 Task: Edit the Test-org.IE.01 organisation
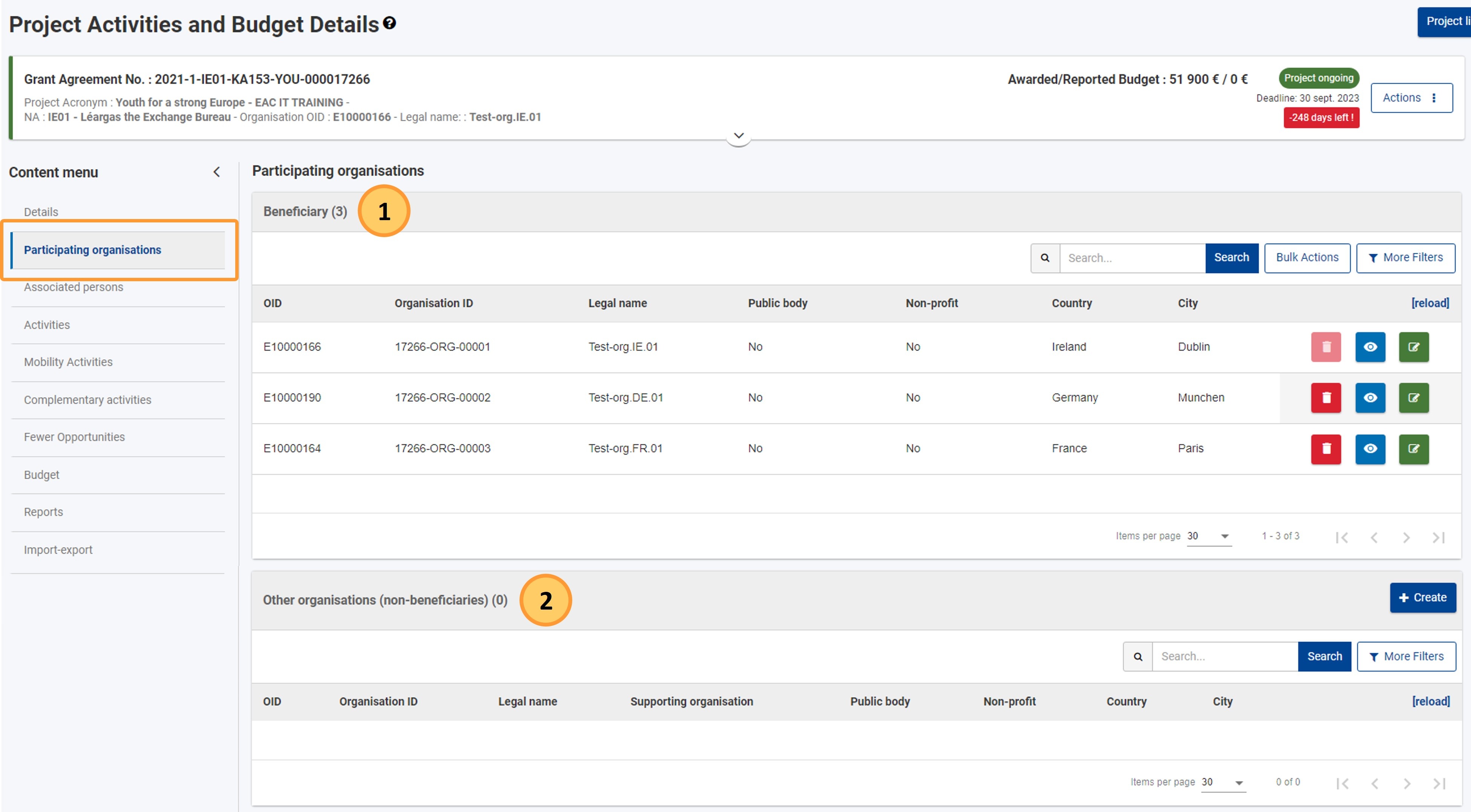point(1414,346)
